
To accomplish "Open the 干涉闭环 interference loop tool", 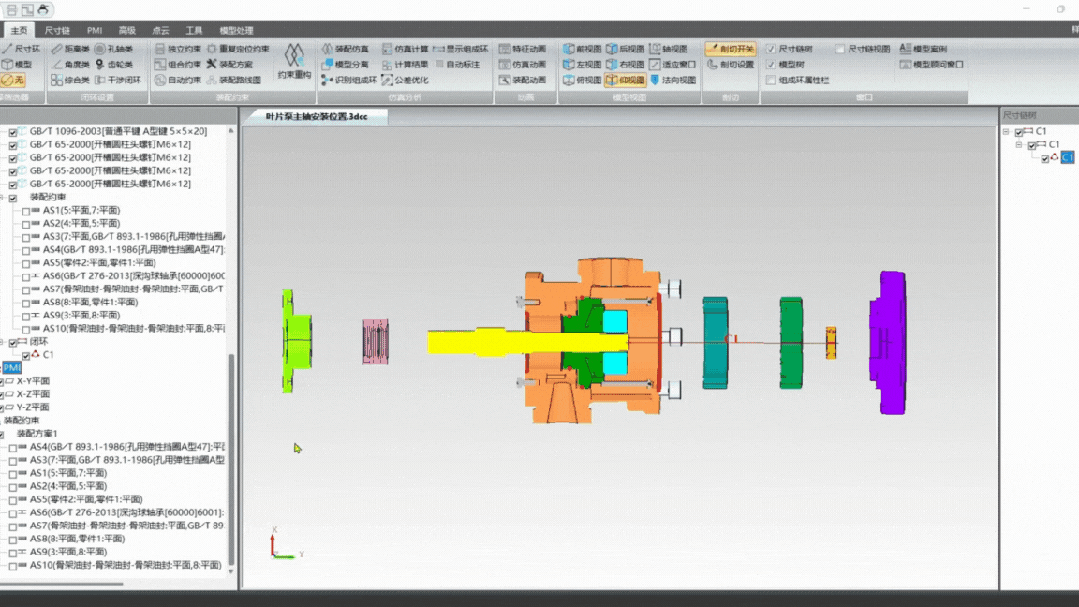I will [x=118, y=80].
